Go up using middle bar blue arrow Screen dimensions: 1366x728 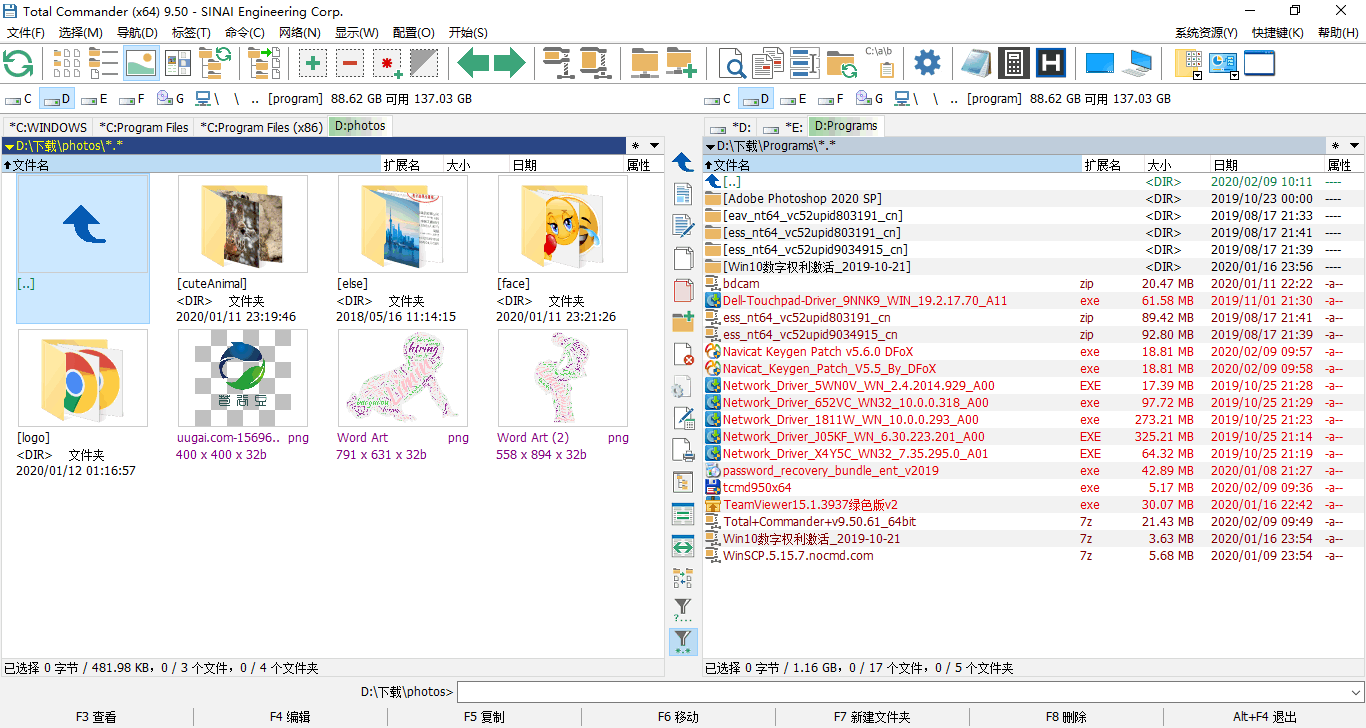tap(683, 162)
